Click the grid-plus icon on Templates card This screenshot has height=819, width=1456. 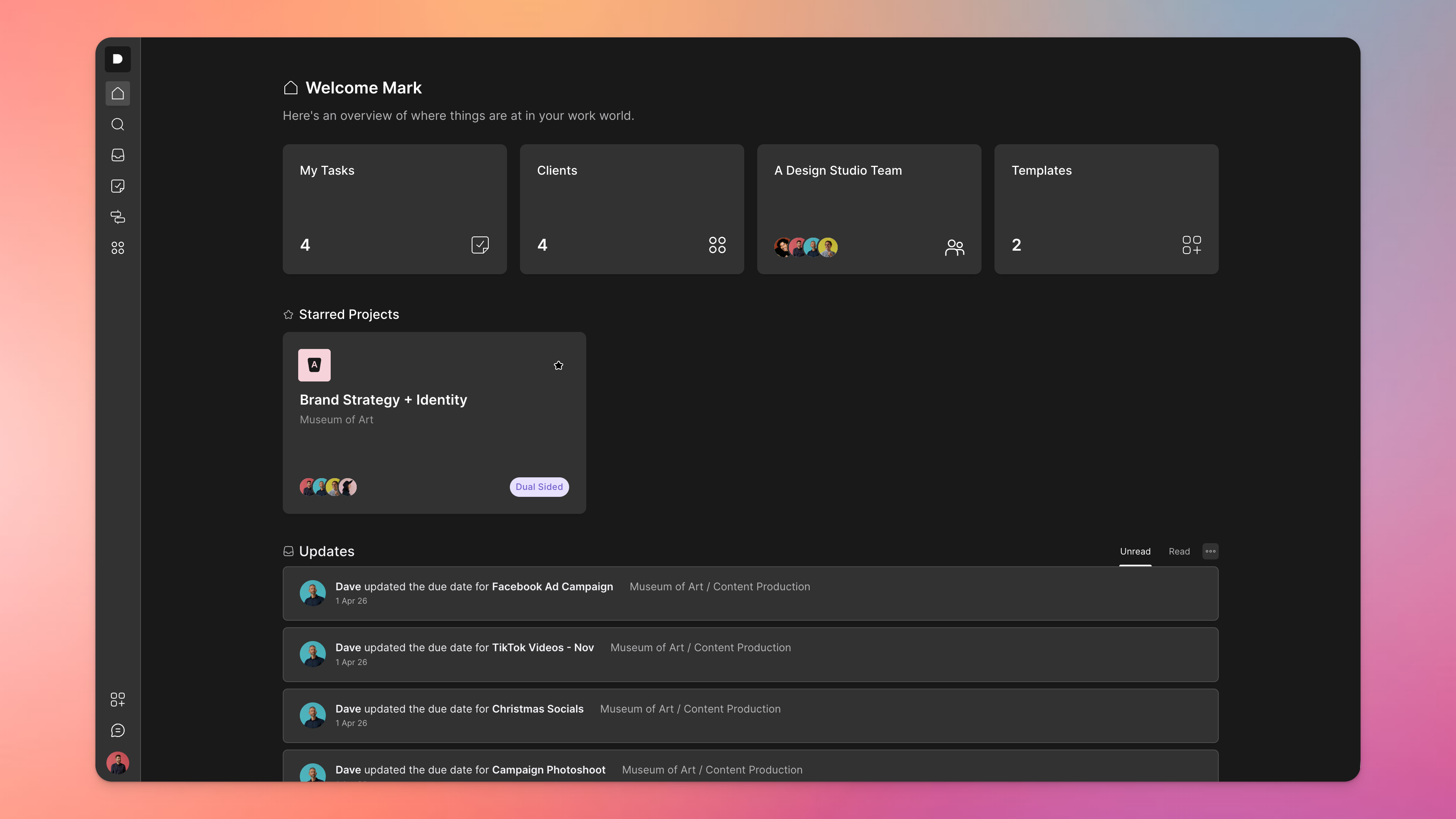(x=1192, y=245)
